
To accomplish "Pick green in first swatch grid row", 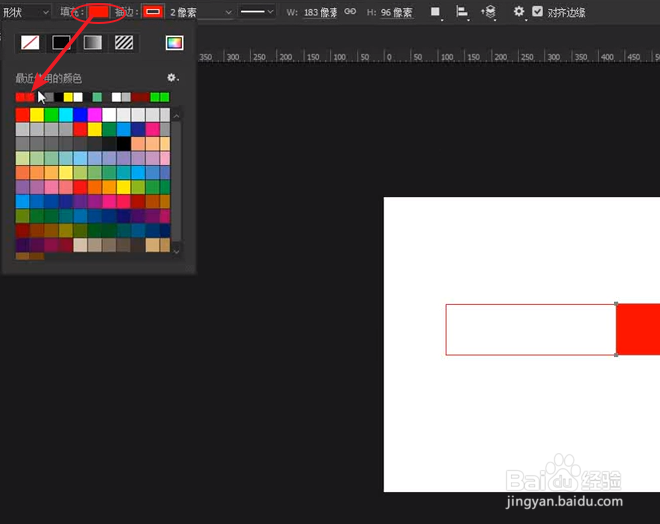I will coord(51,115).
